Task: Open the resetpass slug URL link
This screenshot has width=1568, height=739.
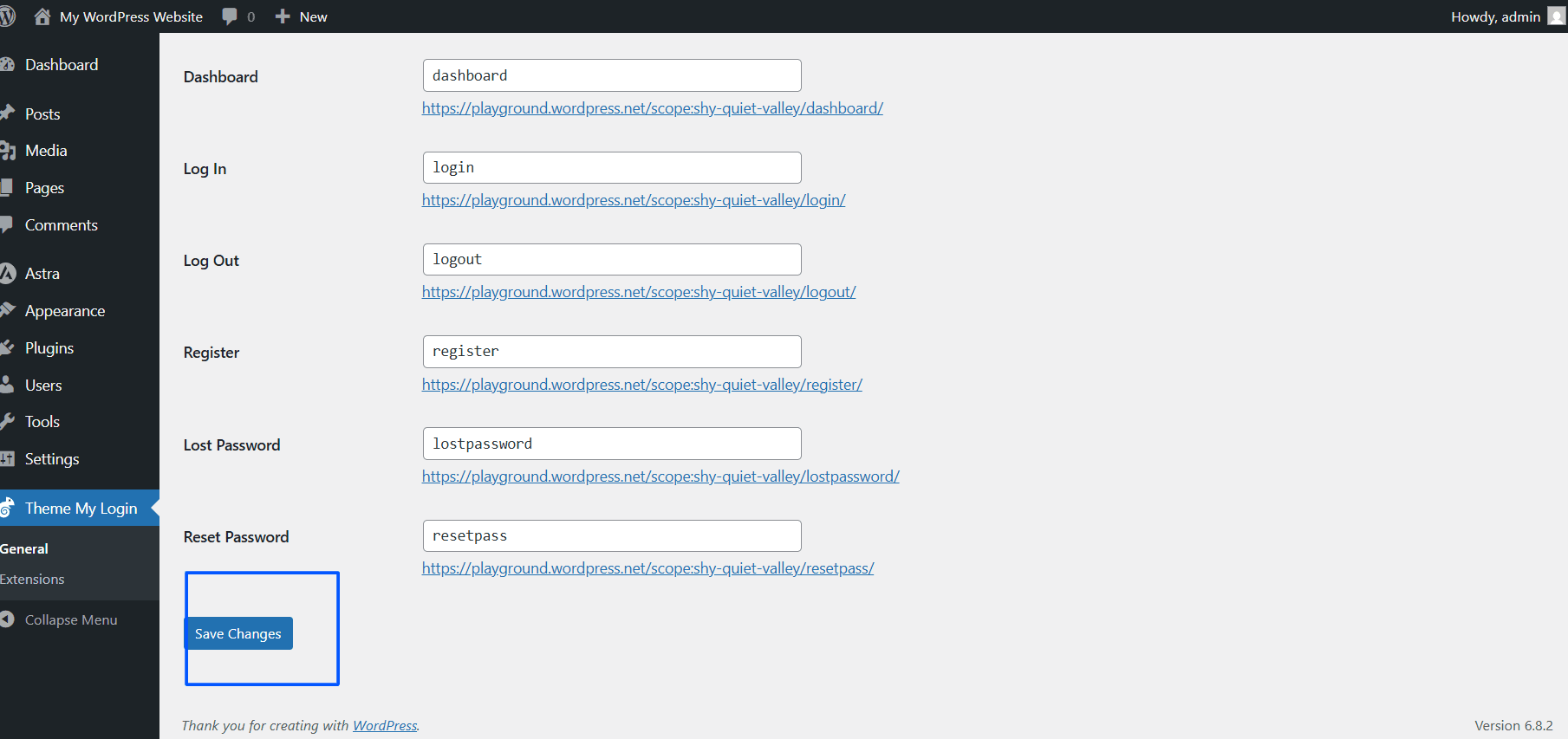Action: click(x=647, y=568)
